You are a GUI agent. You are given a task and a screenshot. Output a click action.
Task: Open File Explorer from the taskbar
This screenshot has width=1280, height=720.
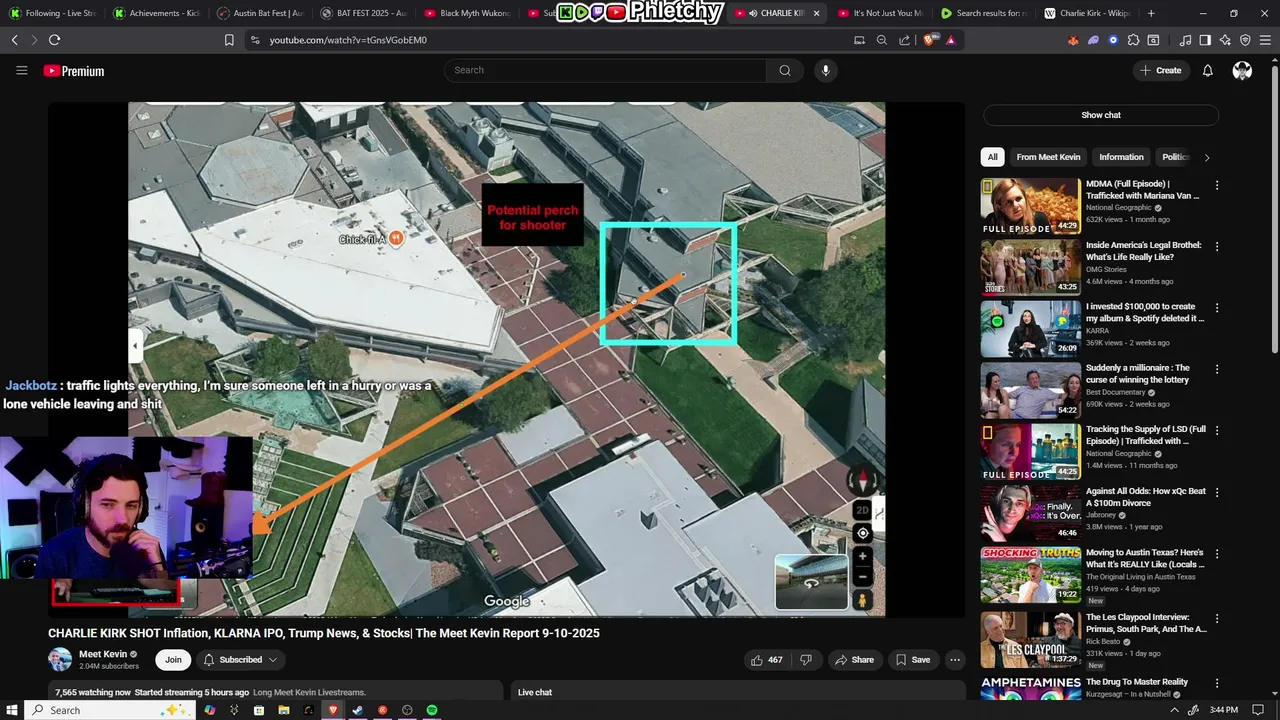tap(284, 710)
